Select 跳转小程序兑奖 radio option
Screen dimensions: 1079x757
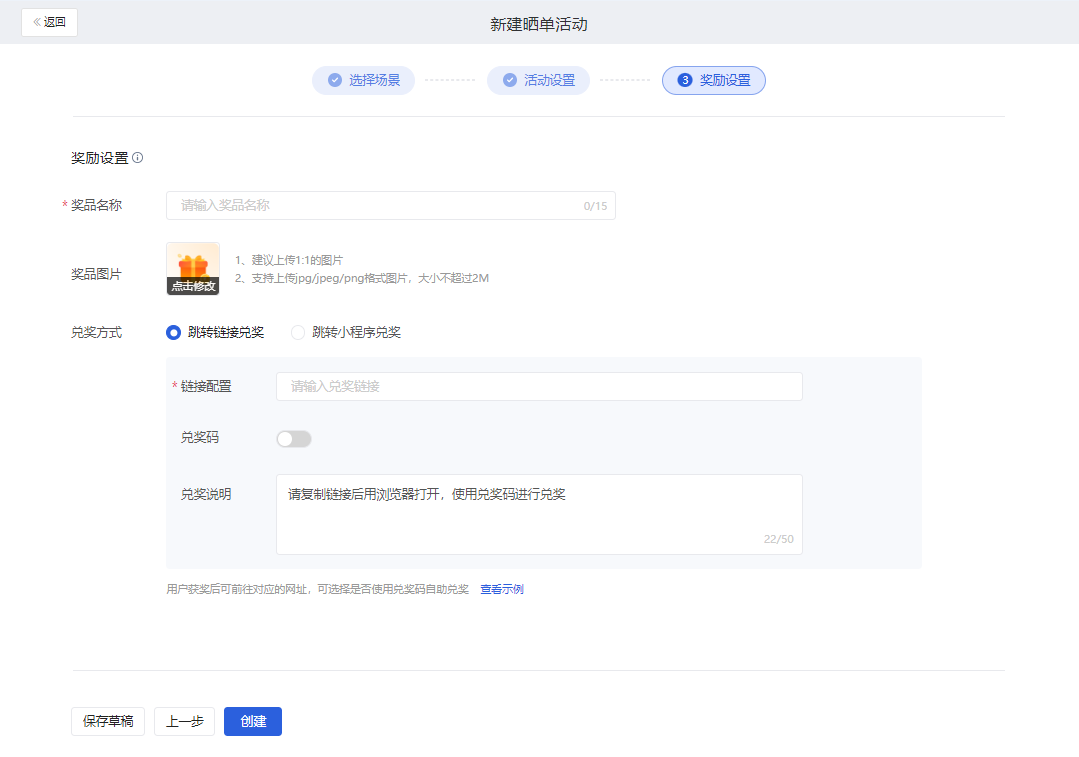pyautogui.click(x=346, y=332)
